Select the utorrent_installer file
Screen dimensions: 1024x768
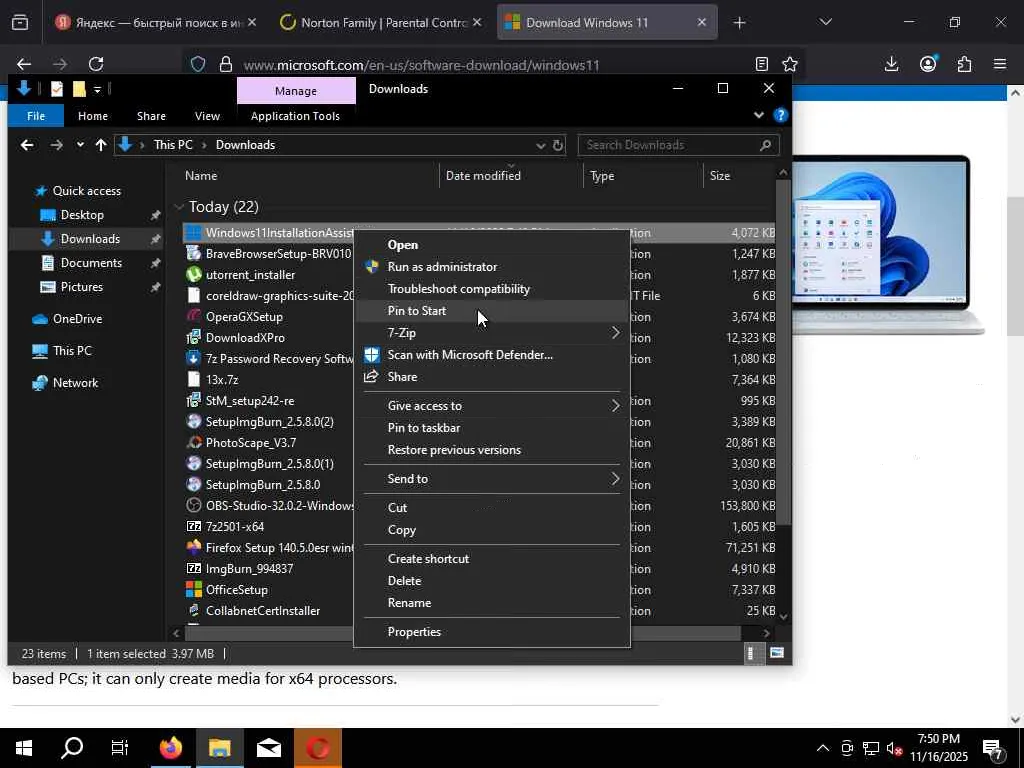click(250, 275)
